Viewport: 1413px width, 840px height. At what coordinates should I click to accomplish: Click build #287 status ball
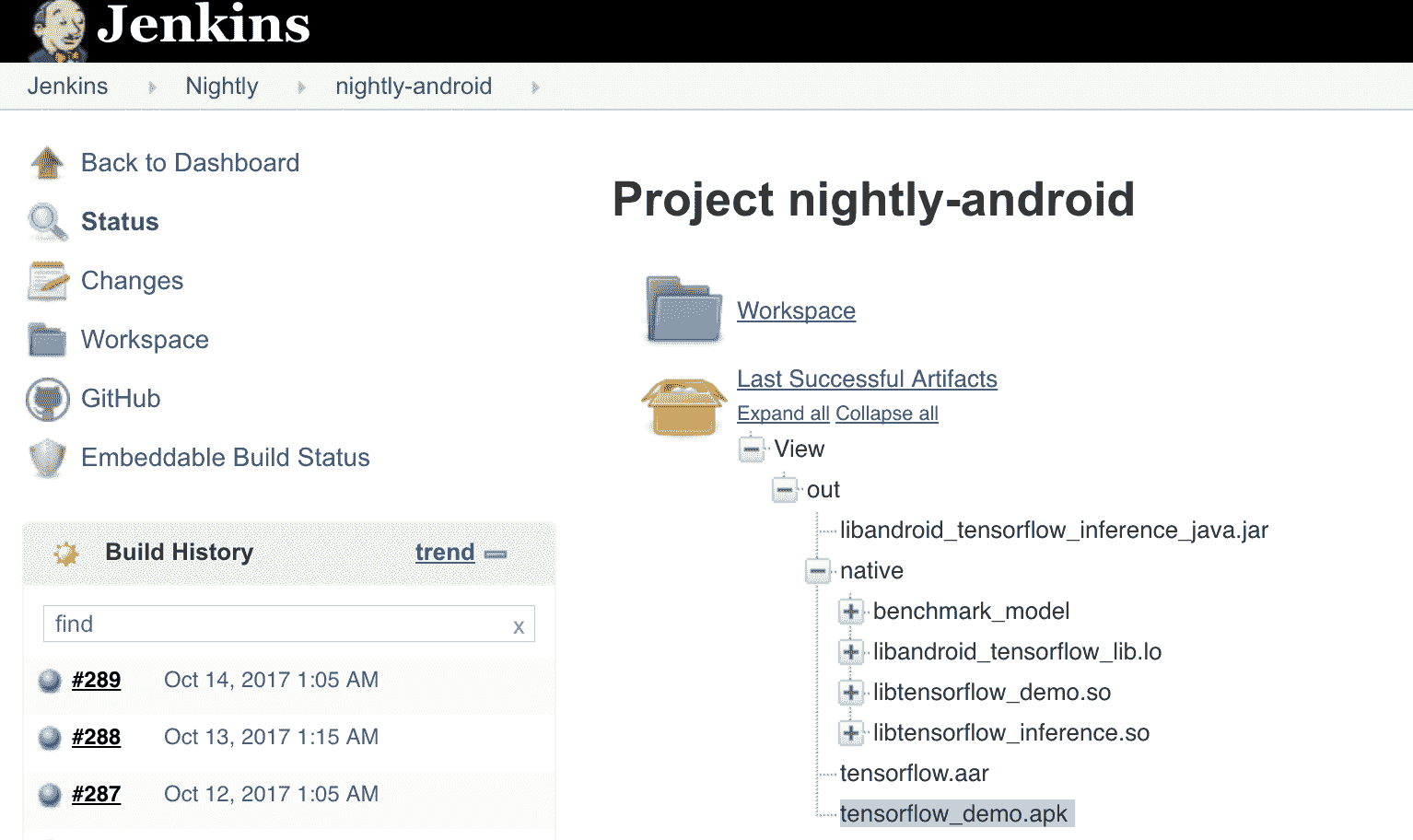50,795
